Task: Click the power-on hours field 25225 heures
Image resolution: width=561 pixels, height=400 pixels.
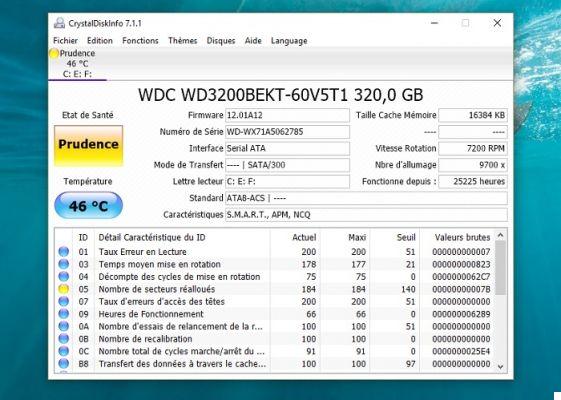Action: pos(473,181)
